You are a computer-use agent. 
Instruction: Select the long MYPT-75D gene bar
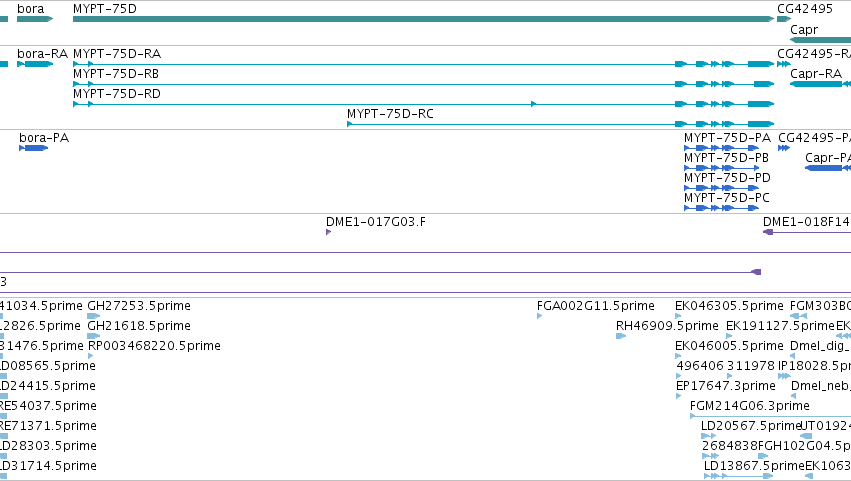click(423, 19)
